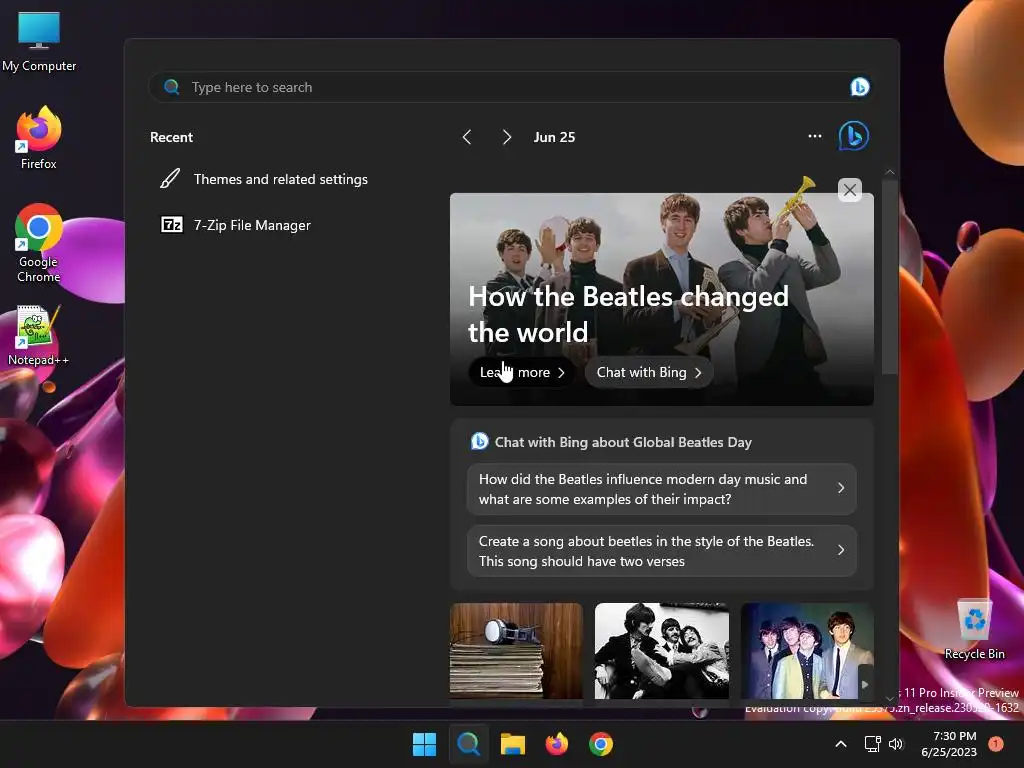
Task: Click the thumbnail carousel next arrow
Action: click(x=865, y=684)
